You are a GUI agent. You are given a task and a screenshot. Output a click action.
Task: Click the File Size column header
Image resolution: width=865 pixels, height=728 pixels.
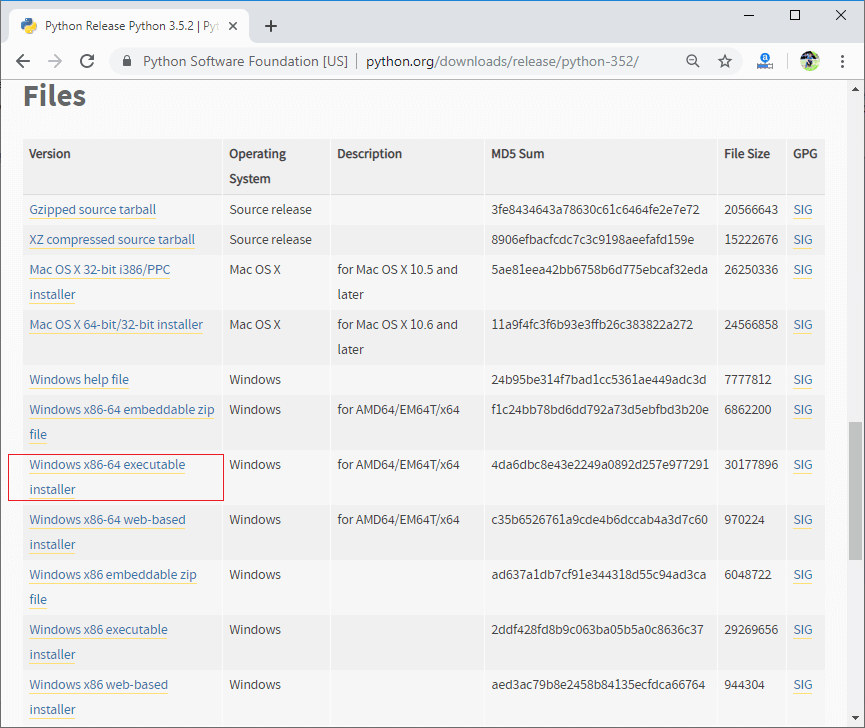pyautogui.click(x=747, y=154)
